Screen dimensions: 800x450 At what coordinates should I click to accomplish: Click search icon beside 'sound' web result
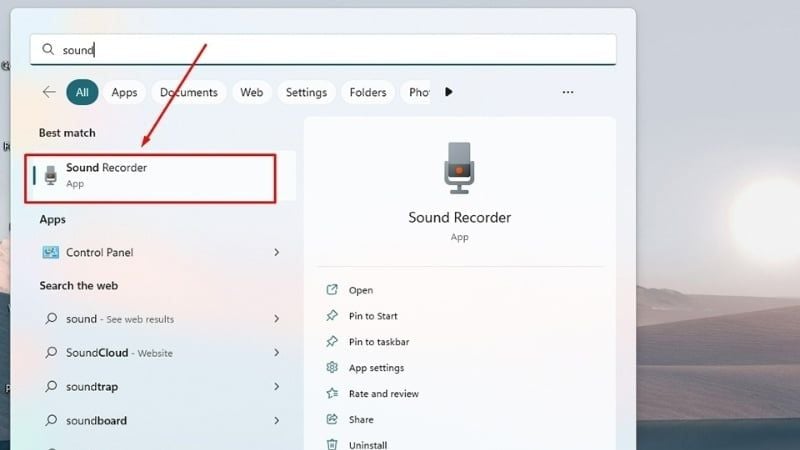(51, 319)
